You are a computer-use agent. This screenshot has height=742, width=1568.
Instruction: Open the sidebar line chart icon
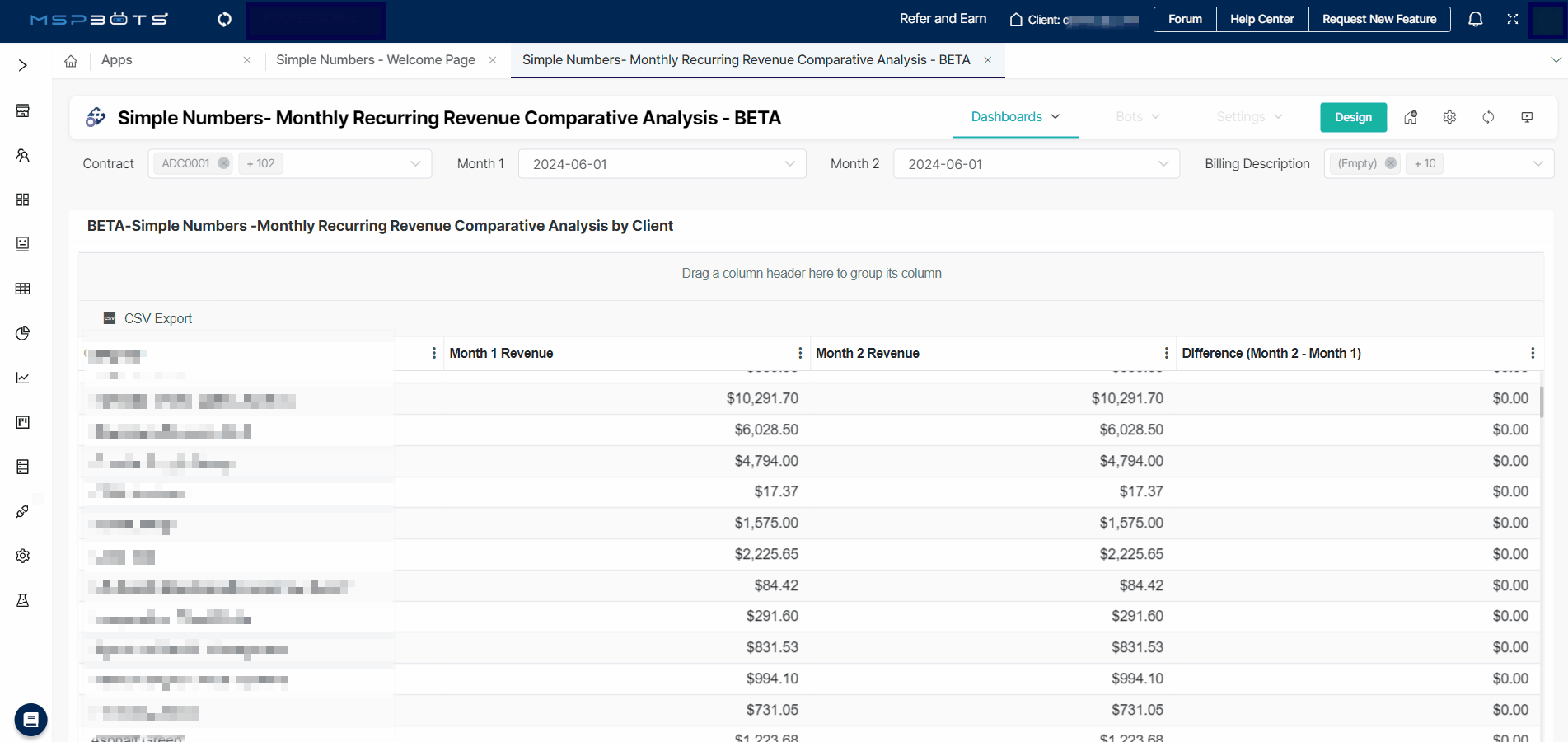(23, 378)
